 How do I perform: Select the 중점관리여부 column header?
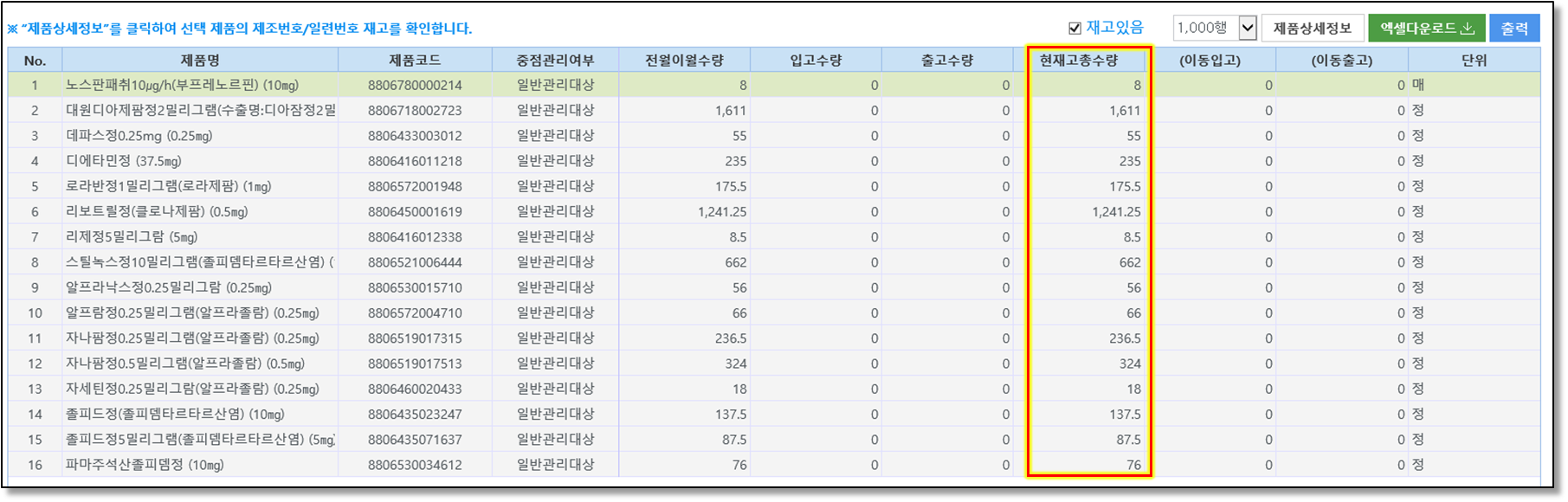[555, 61]
